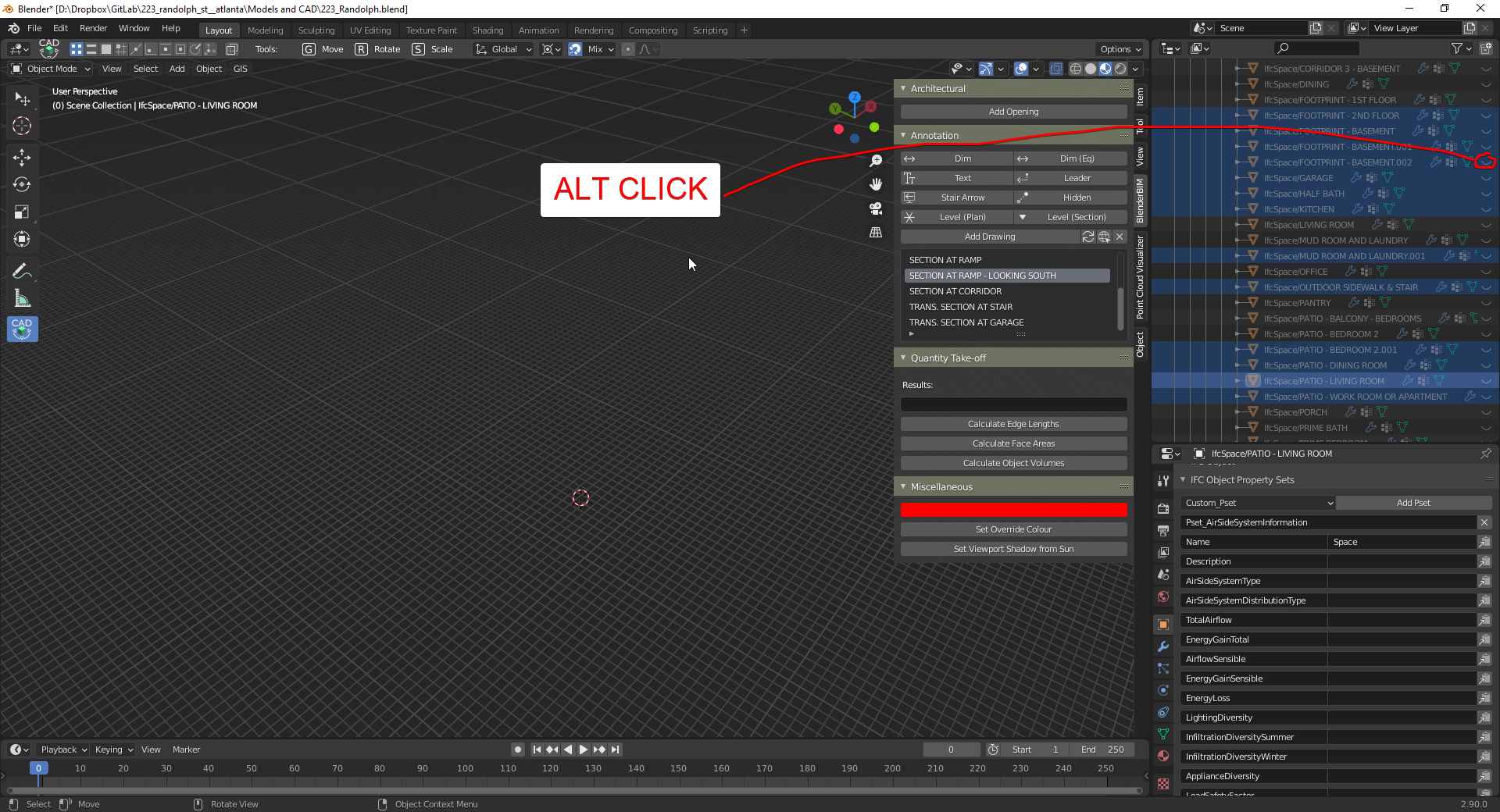Open the Point Cloud Visualizer sidebar tab
1500x812 pixels.
click(1140, 277)
